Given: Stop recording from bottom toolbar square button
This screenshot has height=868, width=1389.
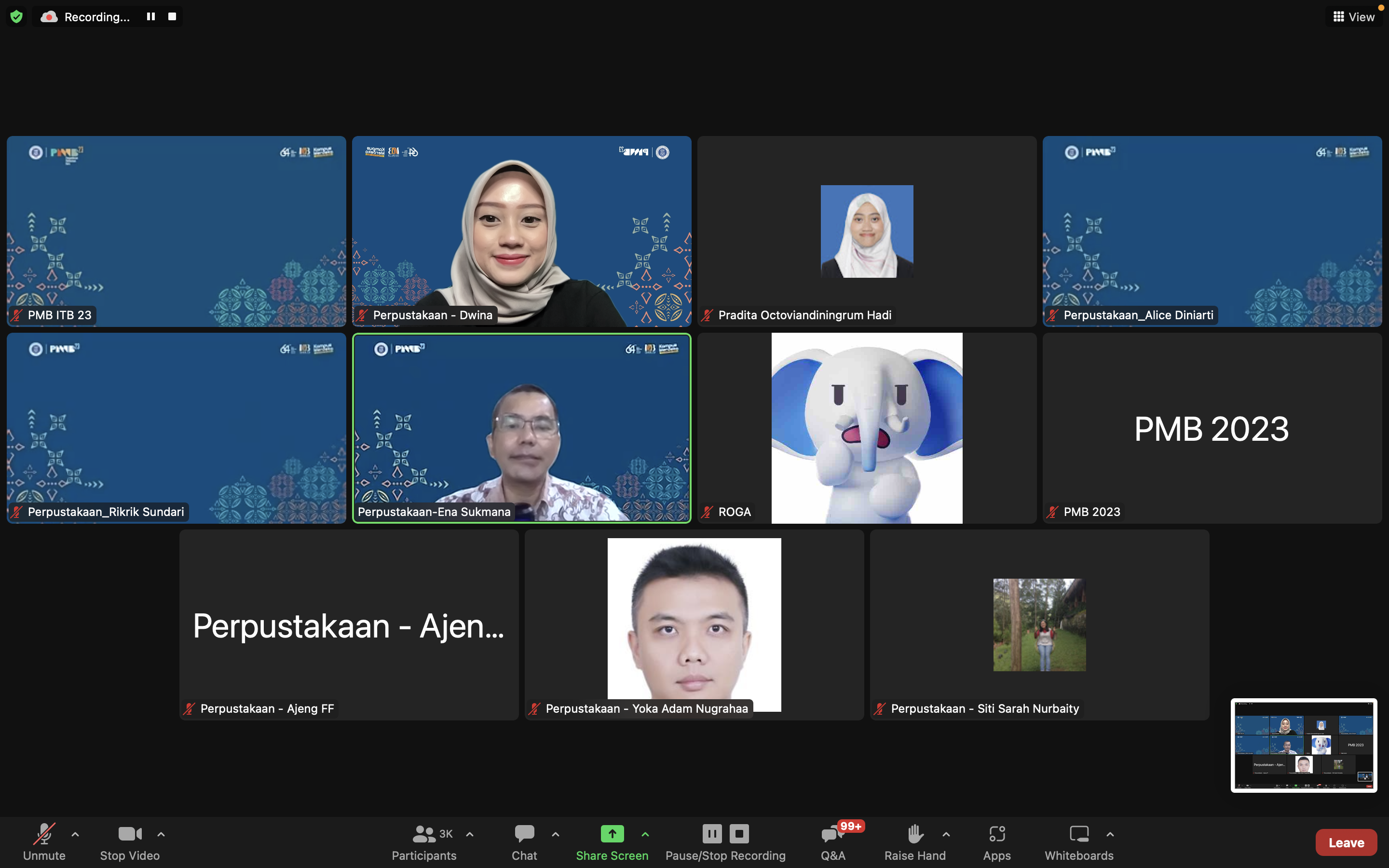Looking at the screenshot, I should coord(739,833).
